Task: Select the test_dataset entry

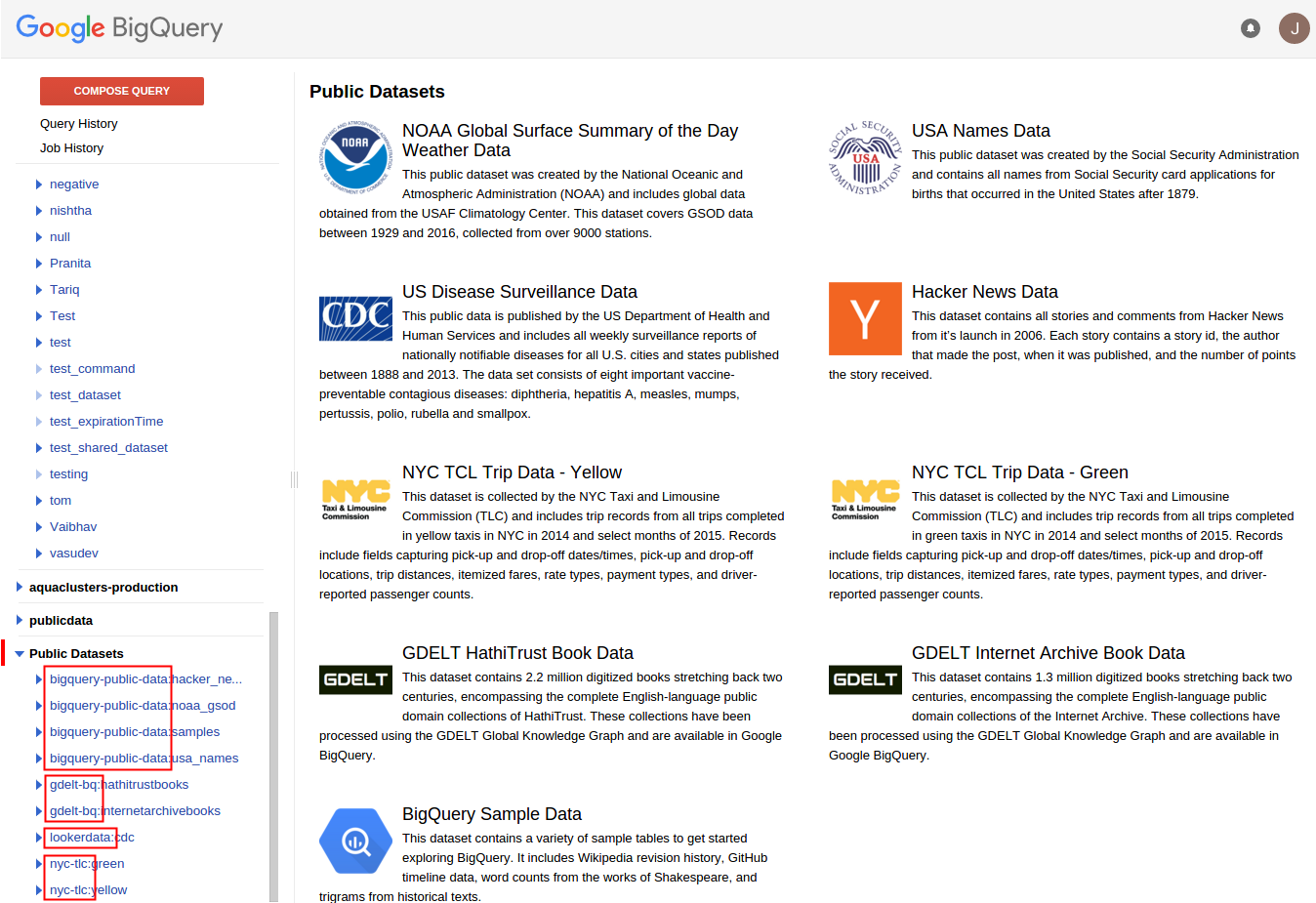Action: tap(85, 395)
